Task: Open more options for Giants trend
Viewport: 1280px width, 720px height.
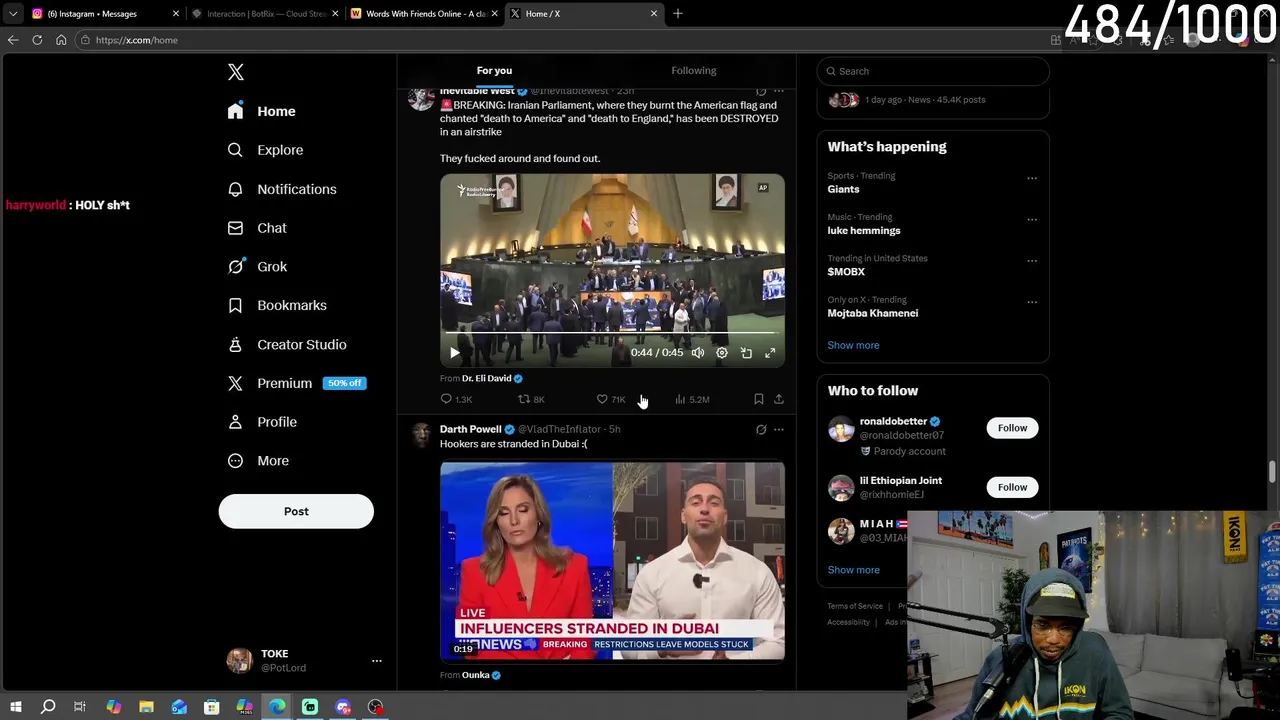Action: coord(1032,178)
